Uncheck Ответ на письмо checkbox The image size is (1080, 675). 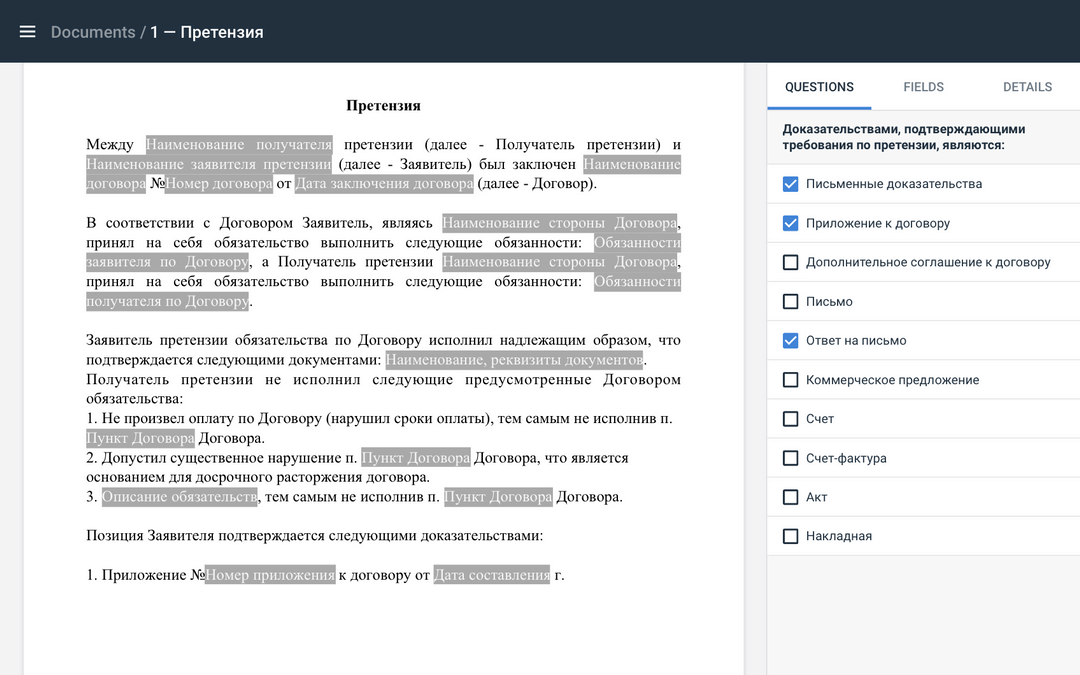tap(790, 341)
